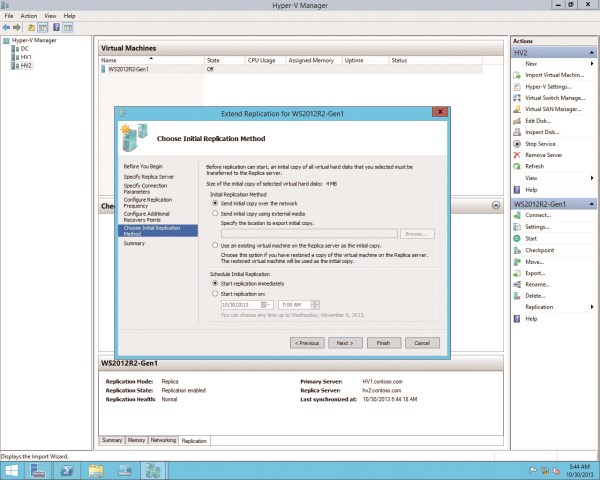600x480 pixels.
Task: Click the Windows Start button on taskbar
Action: (11, 471)
